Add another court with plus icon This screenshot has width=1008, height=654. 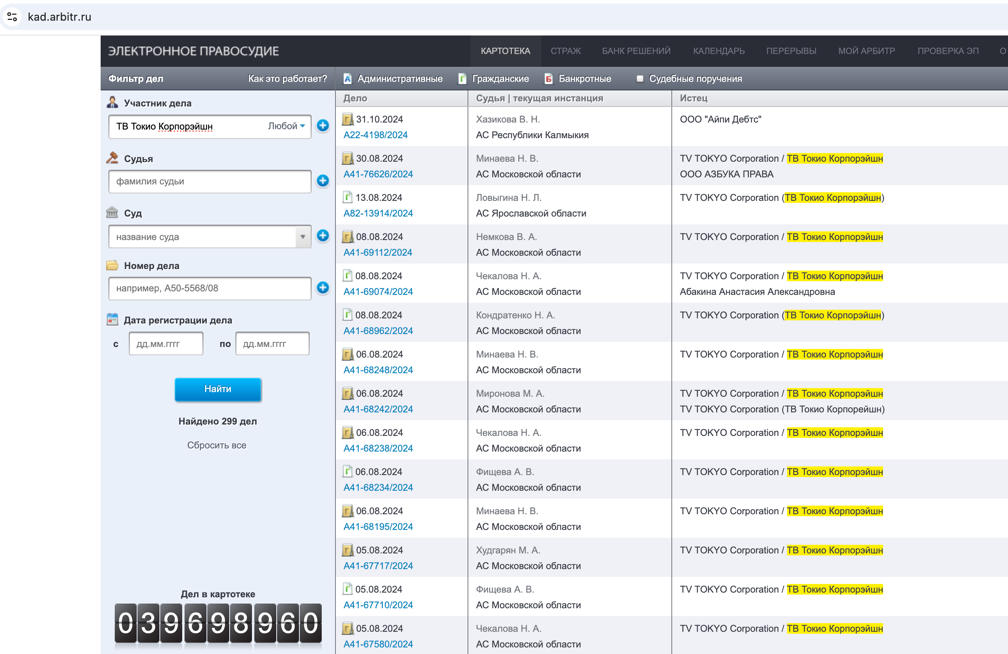(x=323, y=236)
